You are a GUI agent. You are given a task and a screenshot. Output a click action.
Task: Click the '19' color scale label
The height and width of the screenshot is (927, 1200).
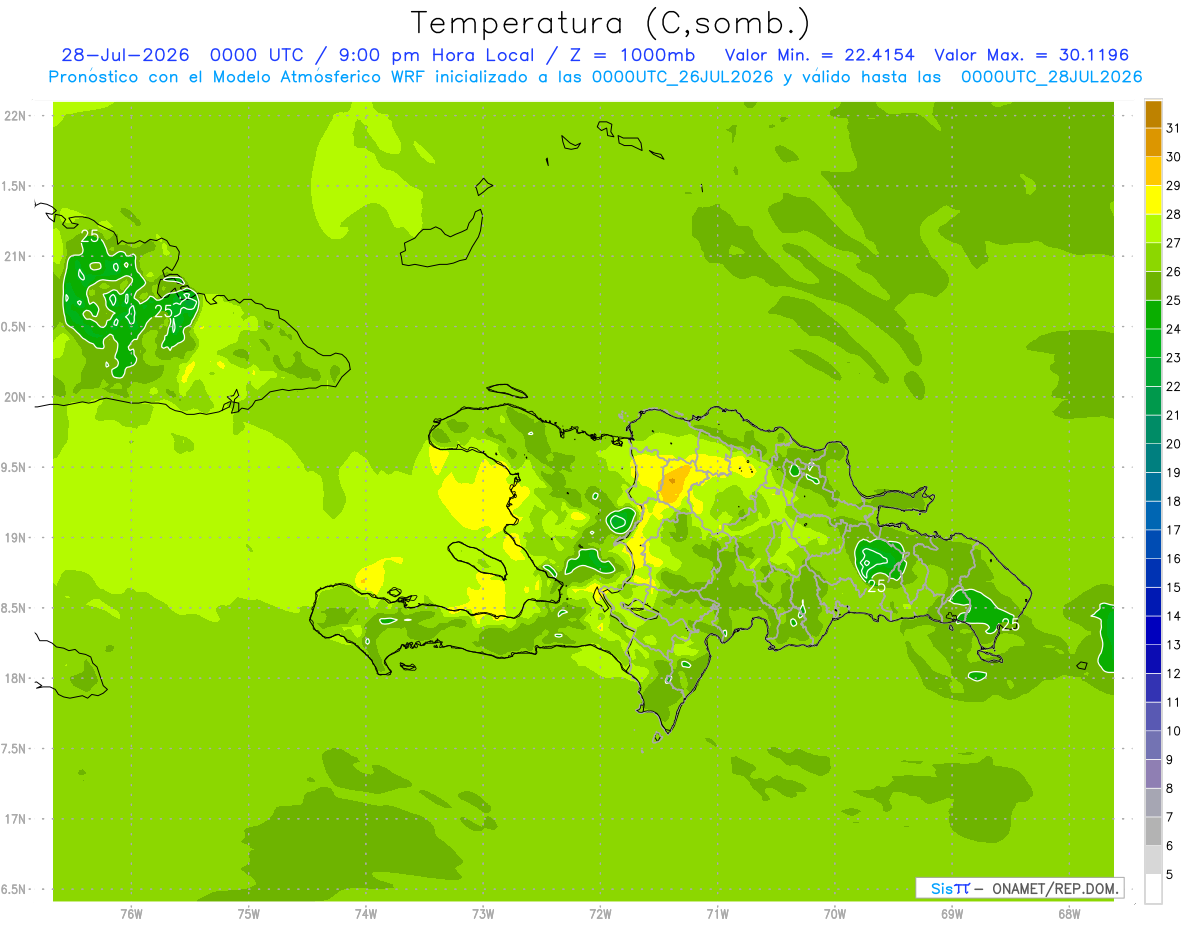pos(1174,473)
